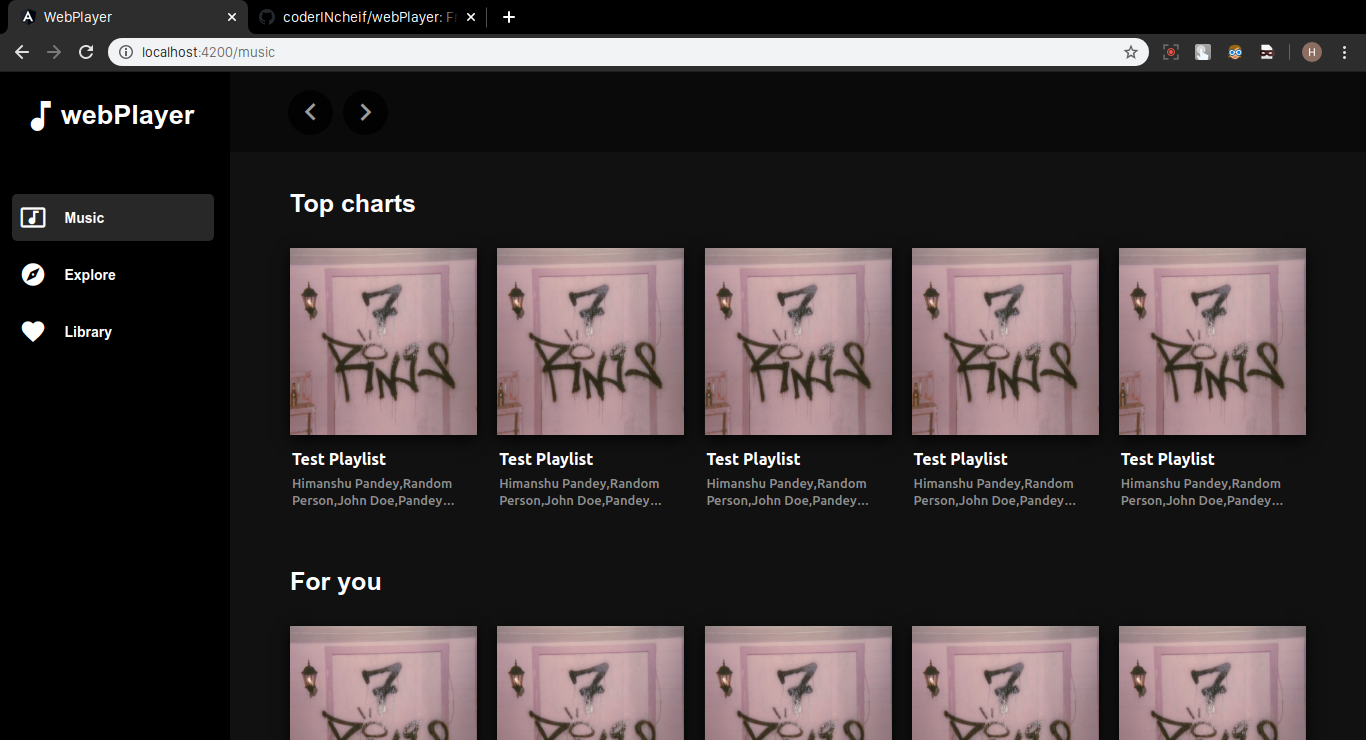1366x740 pixels.
Task: Click the webPlayer music note logo
Action: click(39, 116)
